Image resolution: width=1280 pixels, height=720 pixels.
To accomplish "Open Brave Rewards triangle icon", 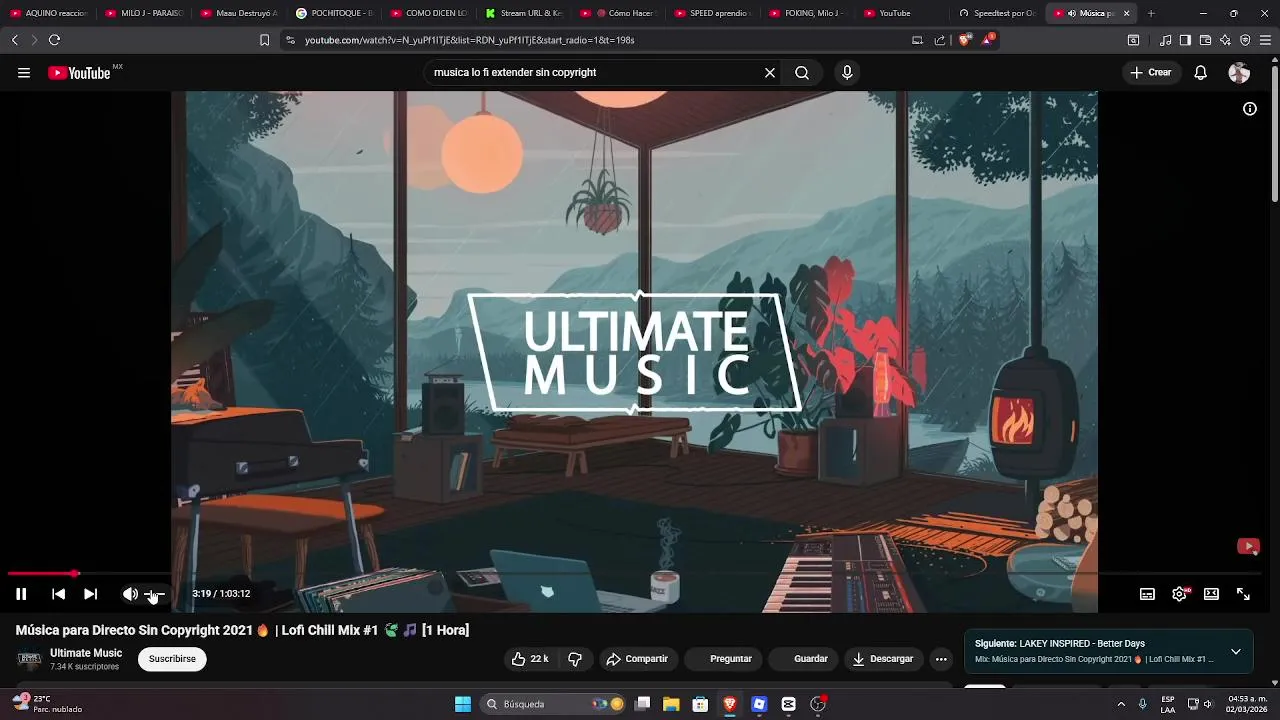I will click(x=988, y=40).
